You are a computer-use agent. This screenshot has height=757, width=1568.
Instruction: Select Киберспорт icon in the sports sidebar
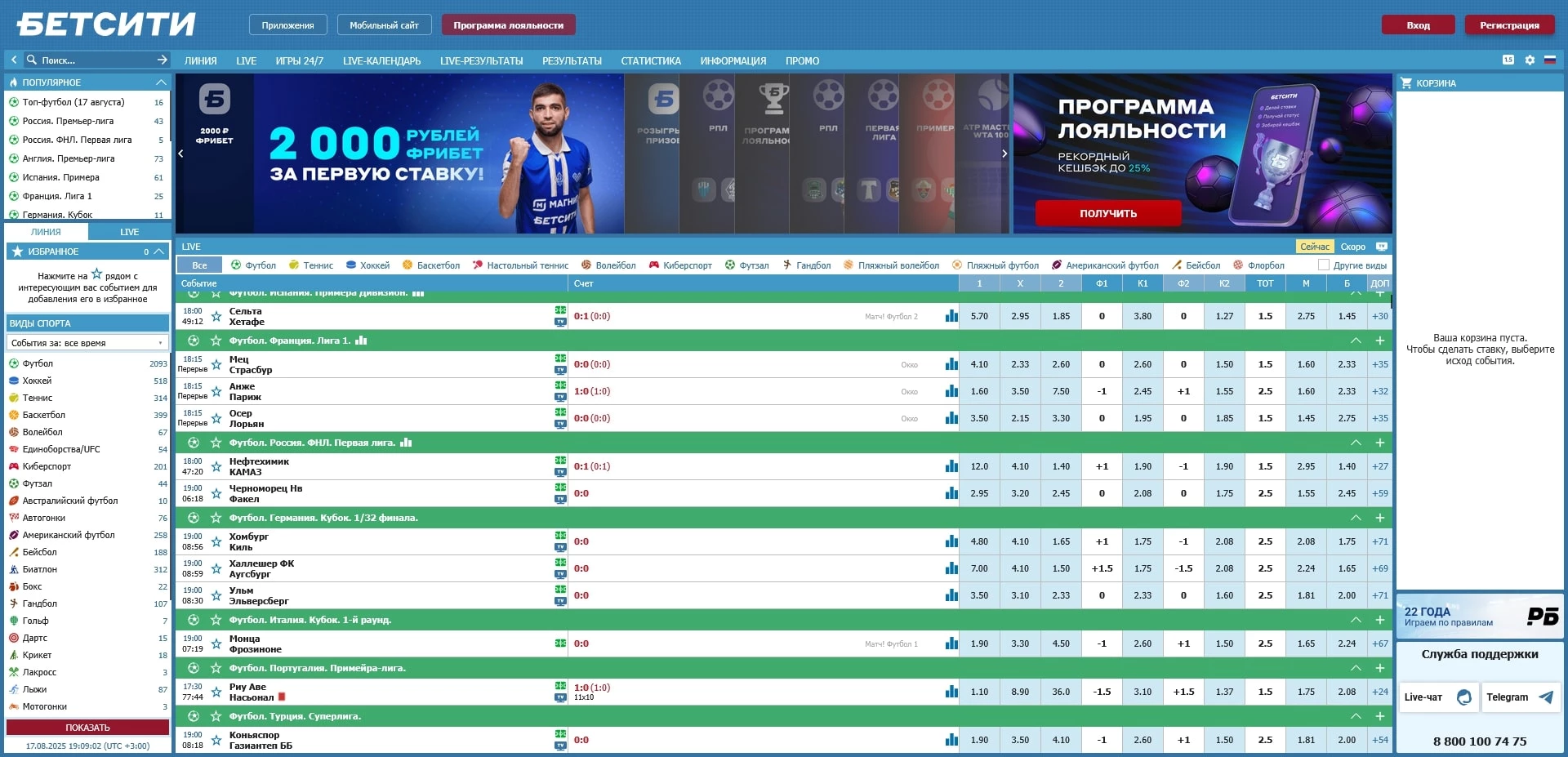[x=13, y=466]
